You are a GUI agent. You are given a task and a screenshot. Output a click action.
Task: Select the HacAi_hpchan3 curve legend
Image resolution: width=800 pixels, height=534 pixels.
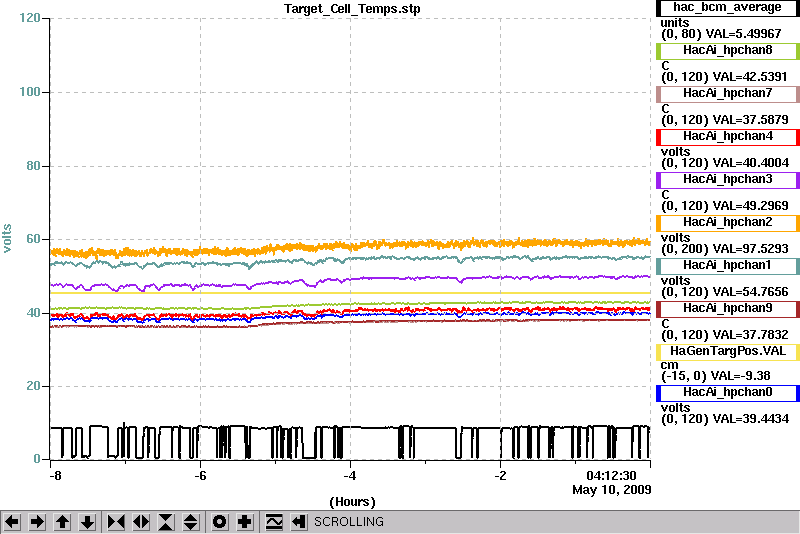coord(728,180)
